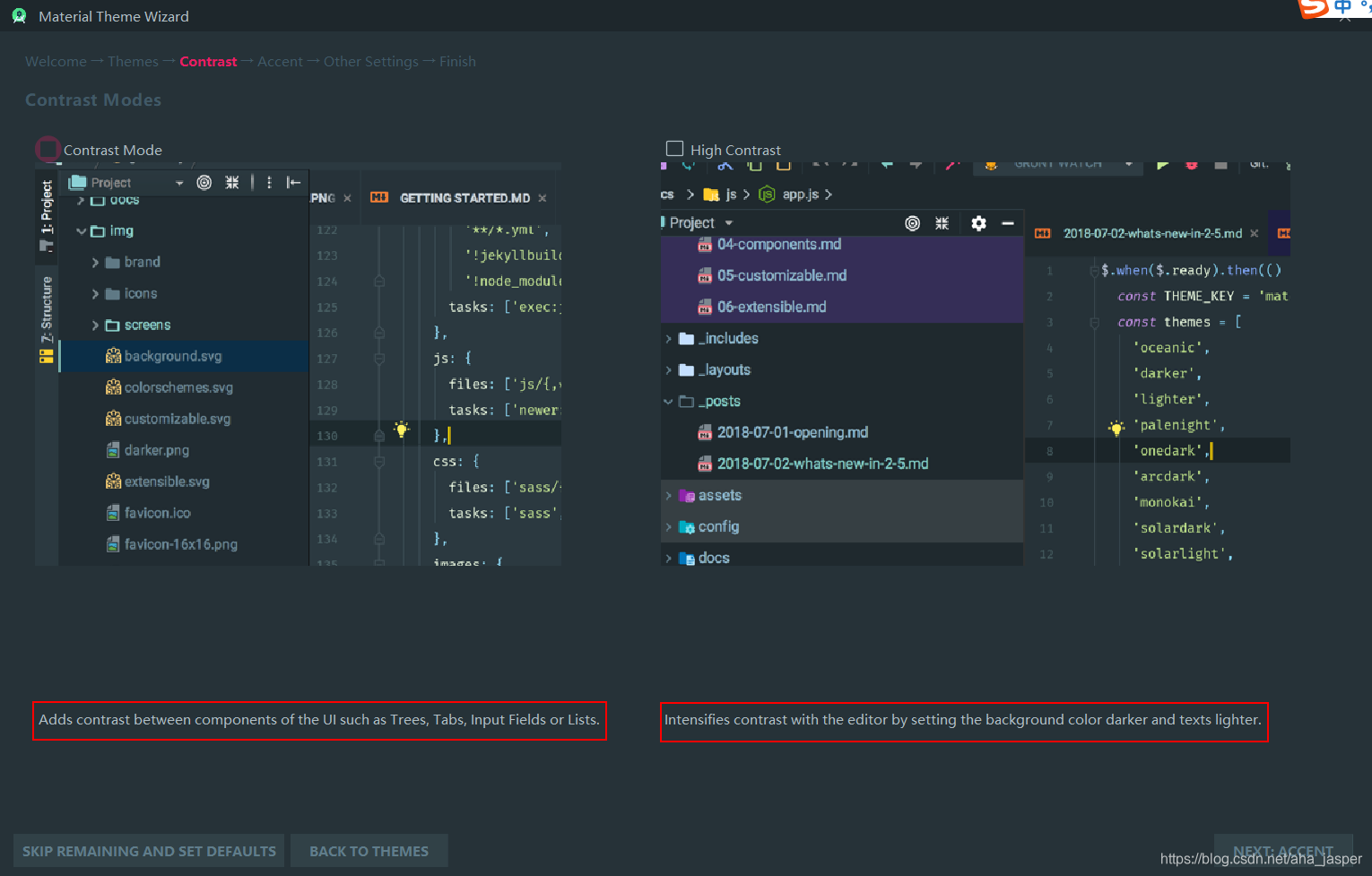
Task: Click hide-panel arrow icon in left preview Project toolbar
Action: pyautogui.click(x=293, y=182)
